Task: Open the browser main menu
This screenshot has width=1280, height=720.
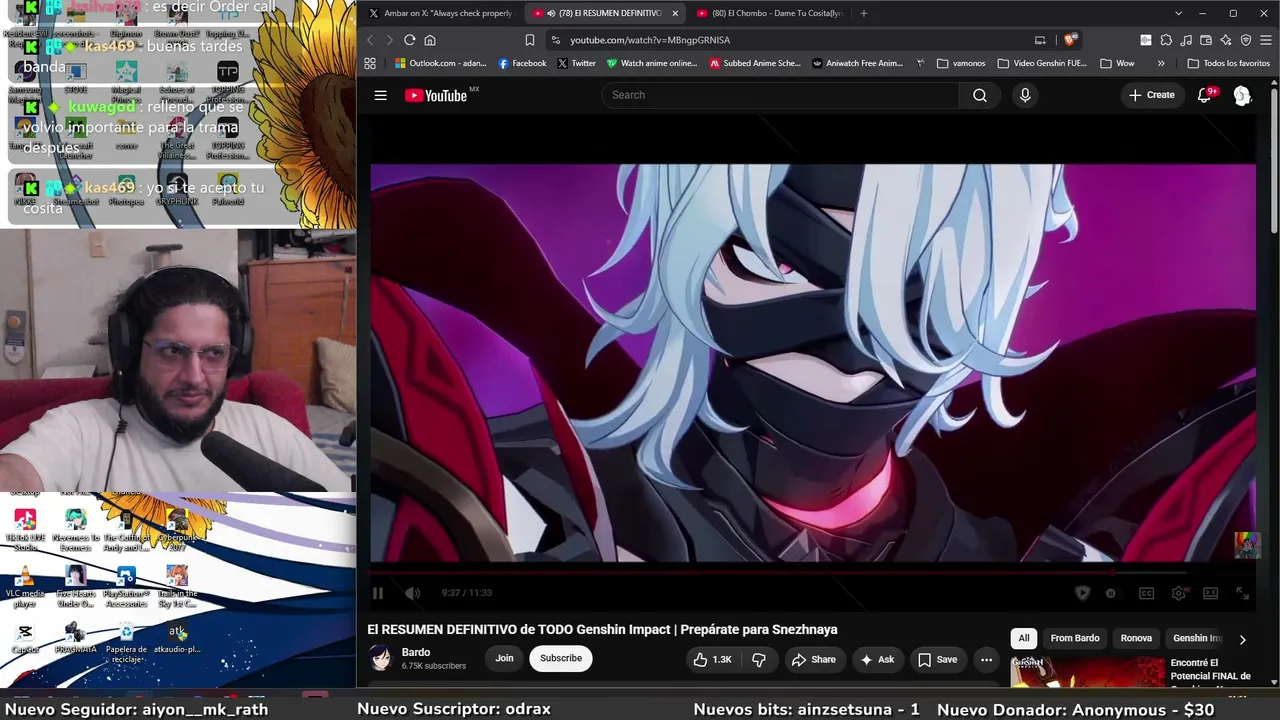Action: pos(1266,40)
